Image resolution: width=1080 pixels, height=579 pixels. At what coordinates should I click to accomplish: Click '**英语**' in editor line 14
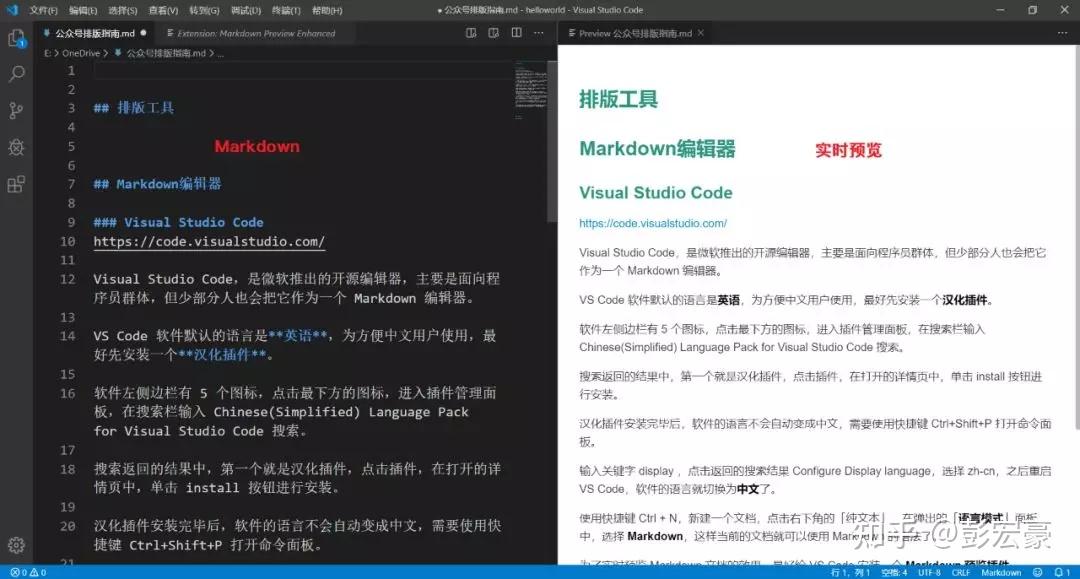pyautogui.click(x=298, y=336)
